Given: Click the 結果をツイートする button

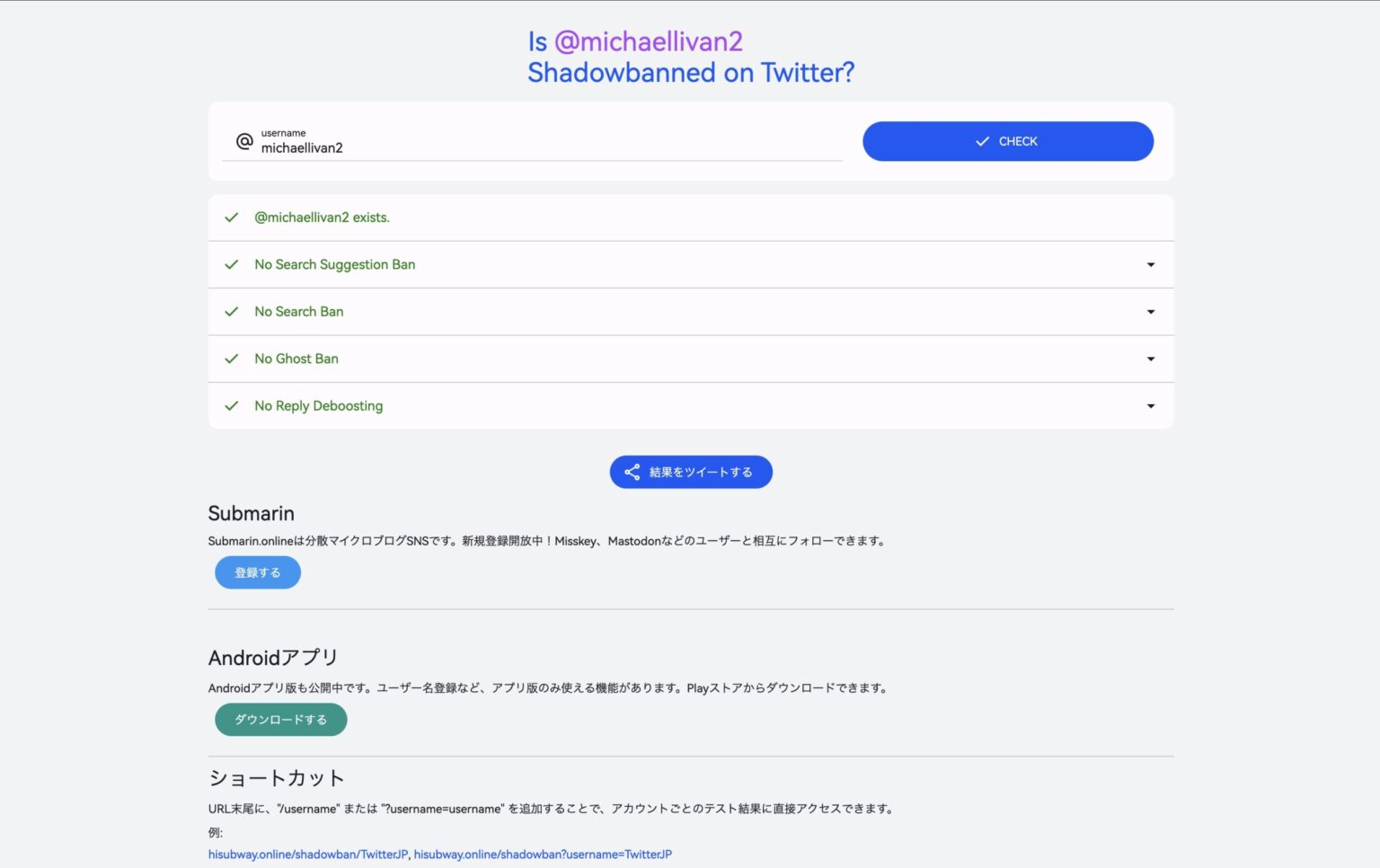Looking at the screenshot, I should [691, 472].
